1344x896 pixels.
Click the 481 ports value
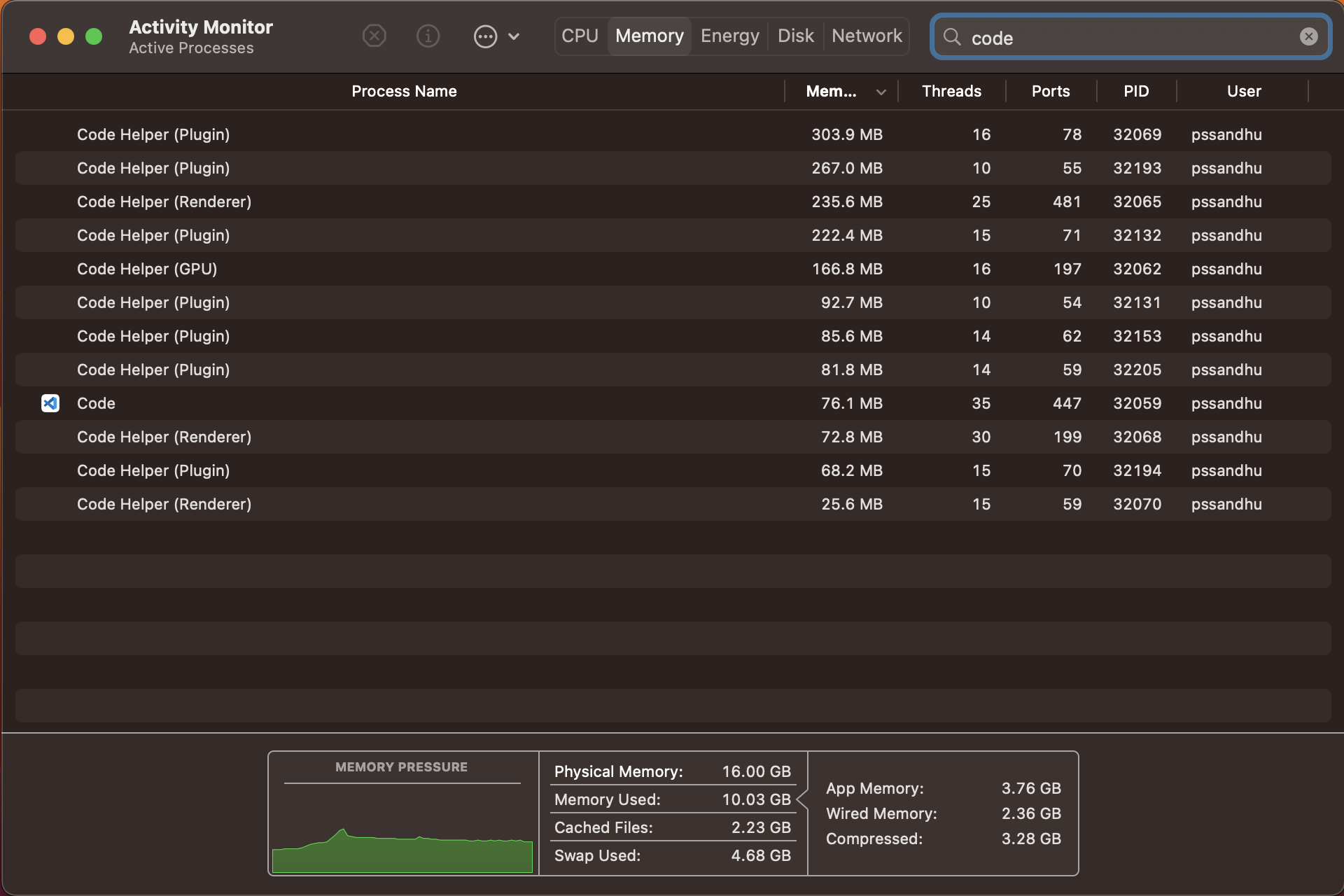coord(1067,202)
